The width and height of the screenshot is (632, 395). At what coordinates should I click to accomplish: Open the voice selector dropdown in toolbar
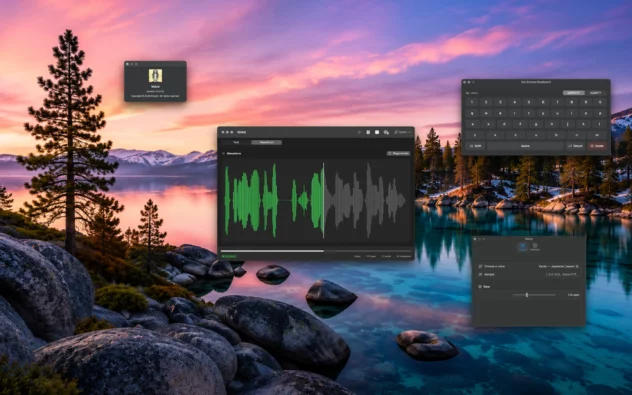(402, 132)
